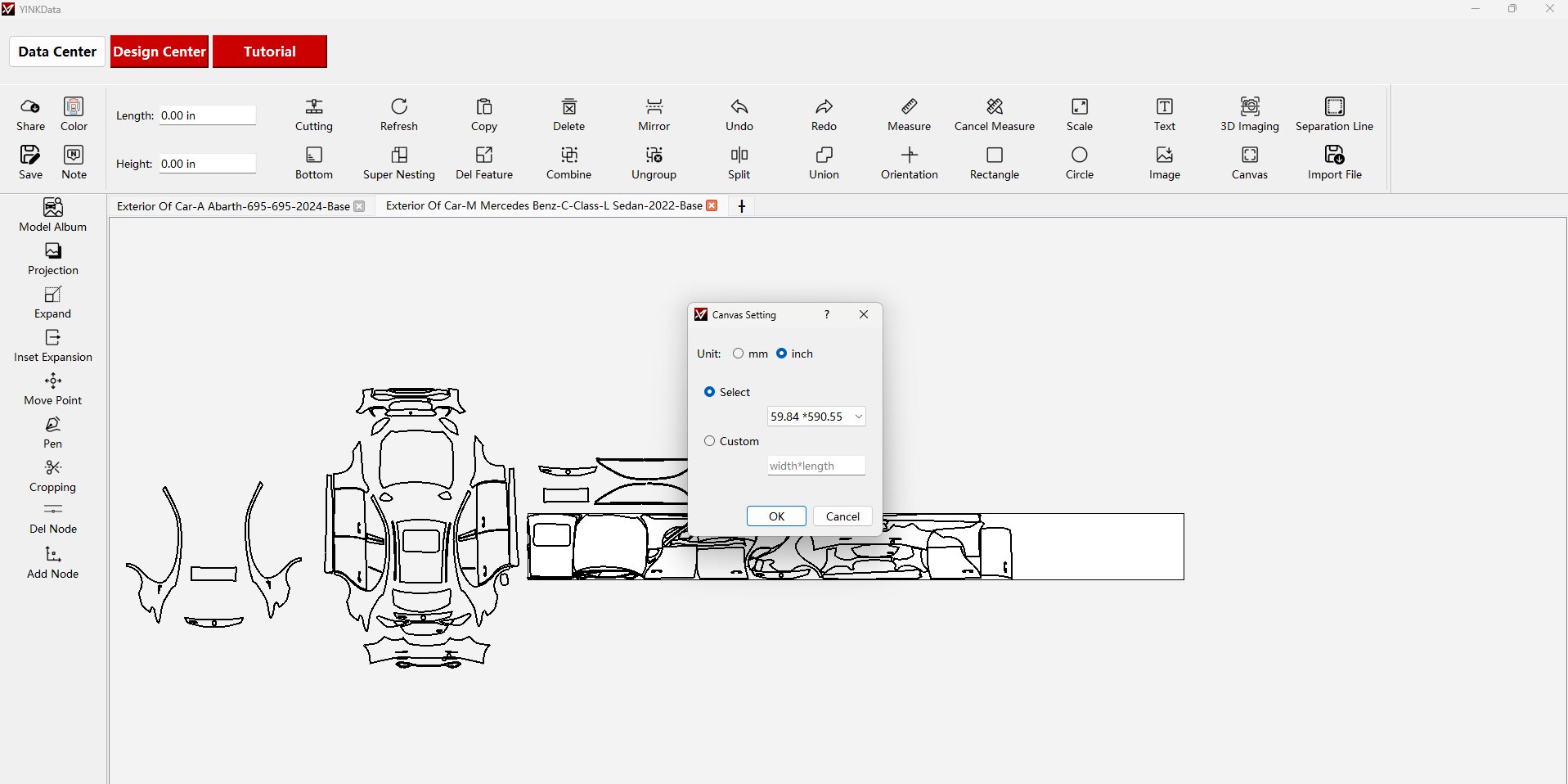Open the Color palette tool
The height and width of the screenshot is (784, 1568).
pyautogui.click(x=74, y=107)
